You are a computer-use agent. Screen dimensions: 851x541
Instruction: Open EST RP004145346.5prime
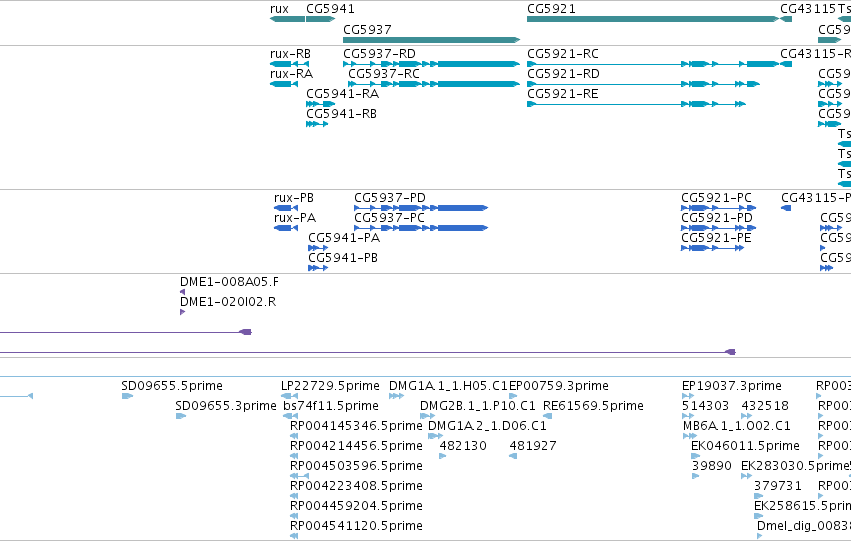pyautogui.click(x=294, y=436)
